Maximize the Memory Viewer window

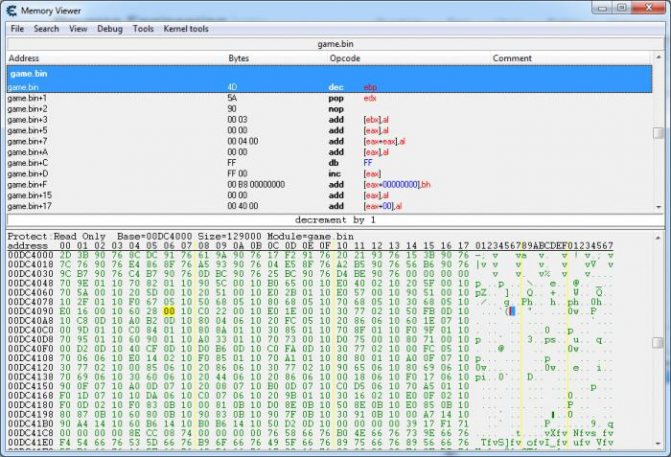coord(622,8)
